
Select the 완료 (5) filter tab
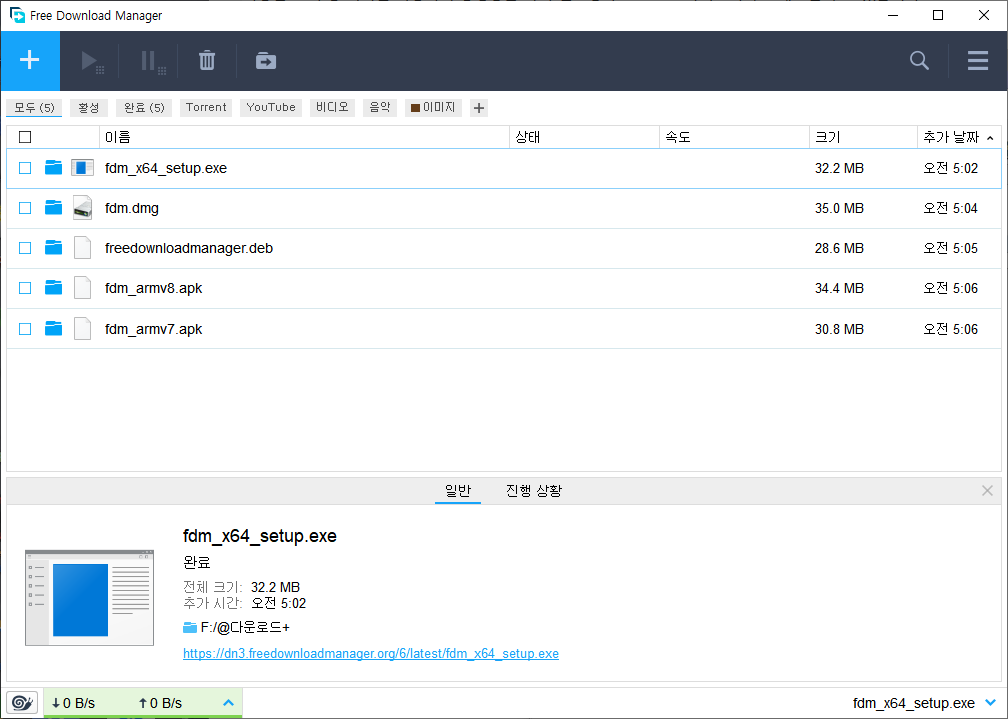pyautogui.click(x=144, y=107)
